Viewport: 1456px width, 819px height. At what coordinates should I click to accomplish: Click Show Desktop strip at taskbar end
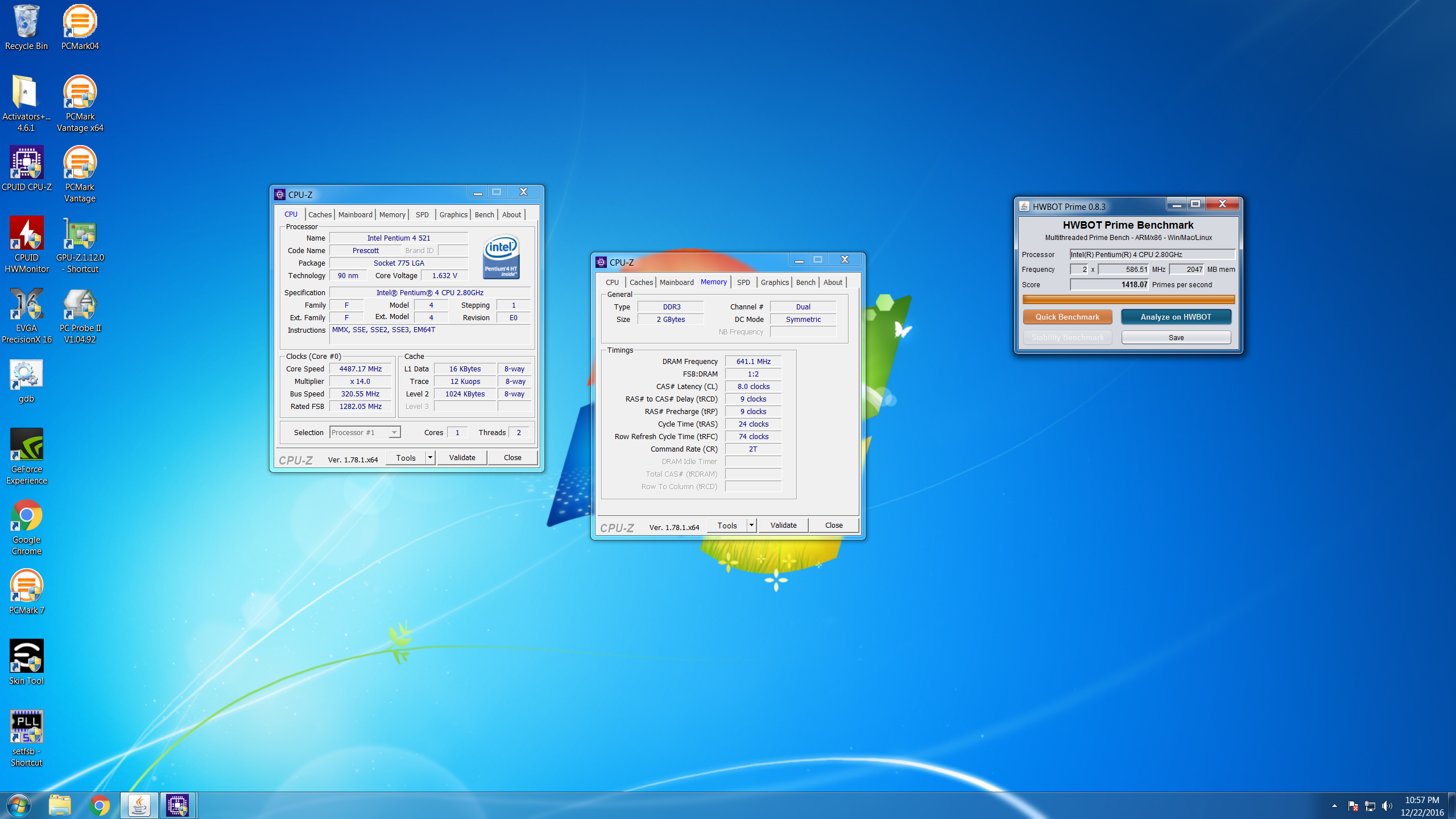[x=1451, y=805]
